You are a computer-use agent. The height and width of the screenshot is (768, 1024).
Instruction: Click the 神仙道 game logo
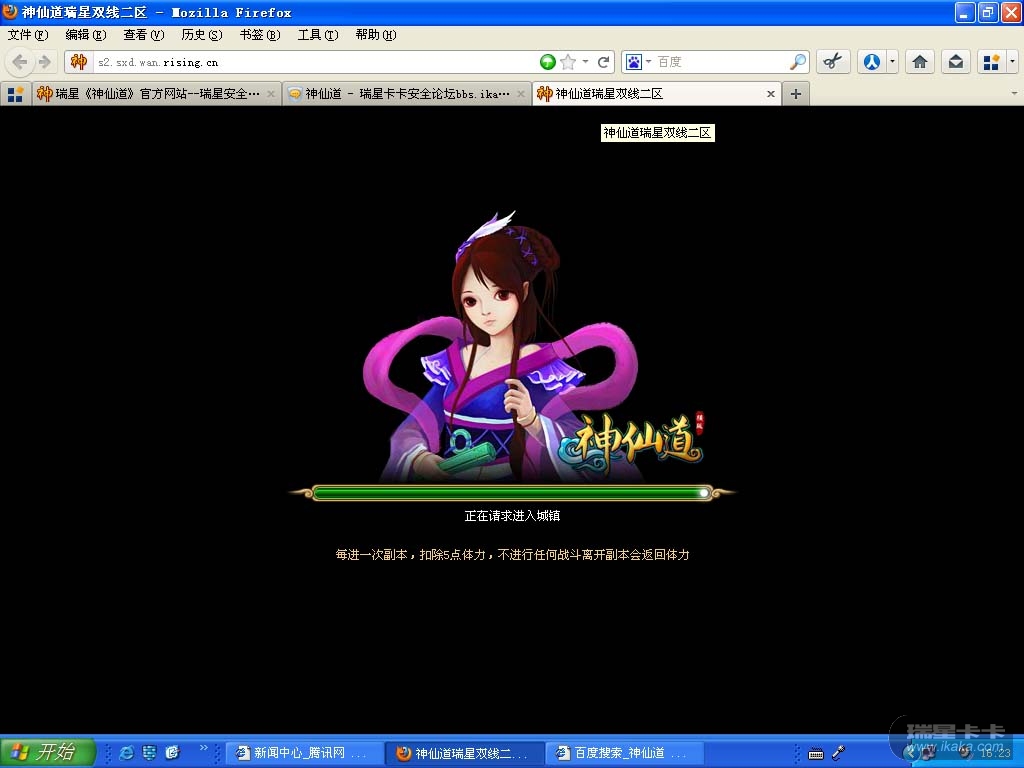[632, 444]
